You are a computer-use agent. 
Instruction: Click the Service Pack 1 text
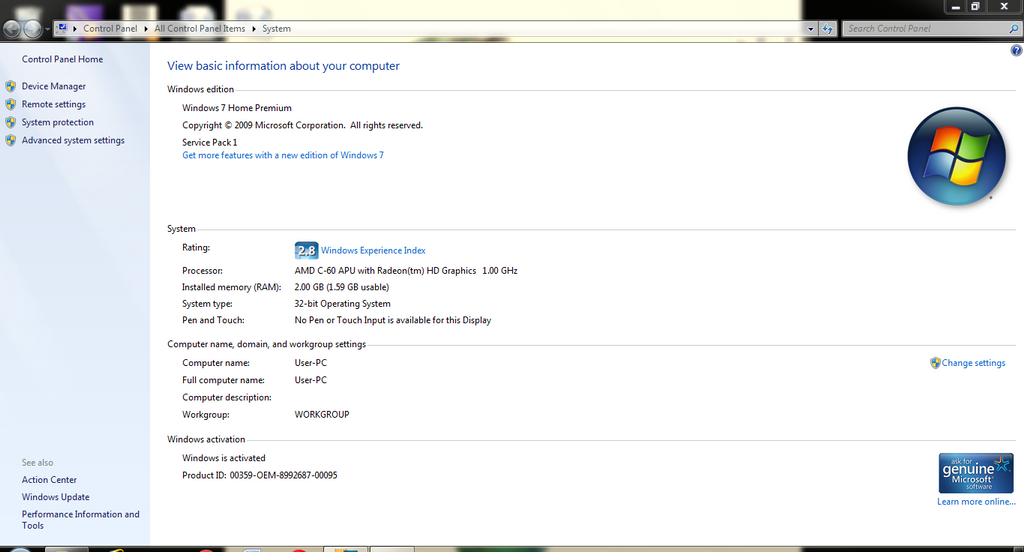(x=210, y=142)
